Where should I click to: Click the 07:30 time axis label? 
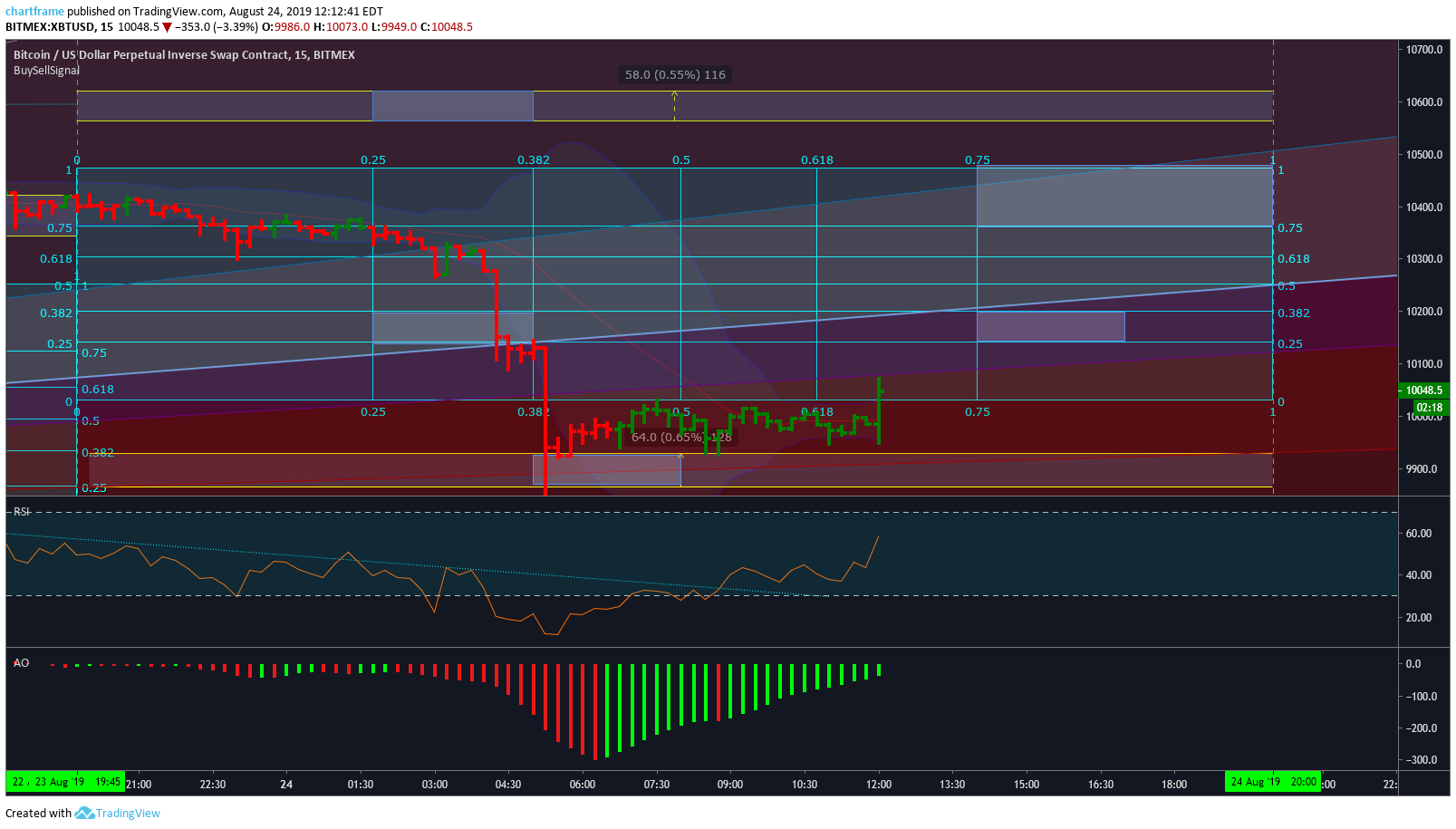click(x=657, y=785)
